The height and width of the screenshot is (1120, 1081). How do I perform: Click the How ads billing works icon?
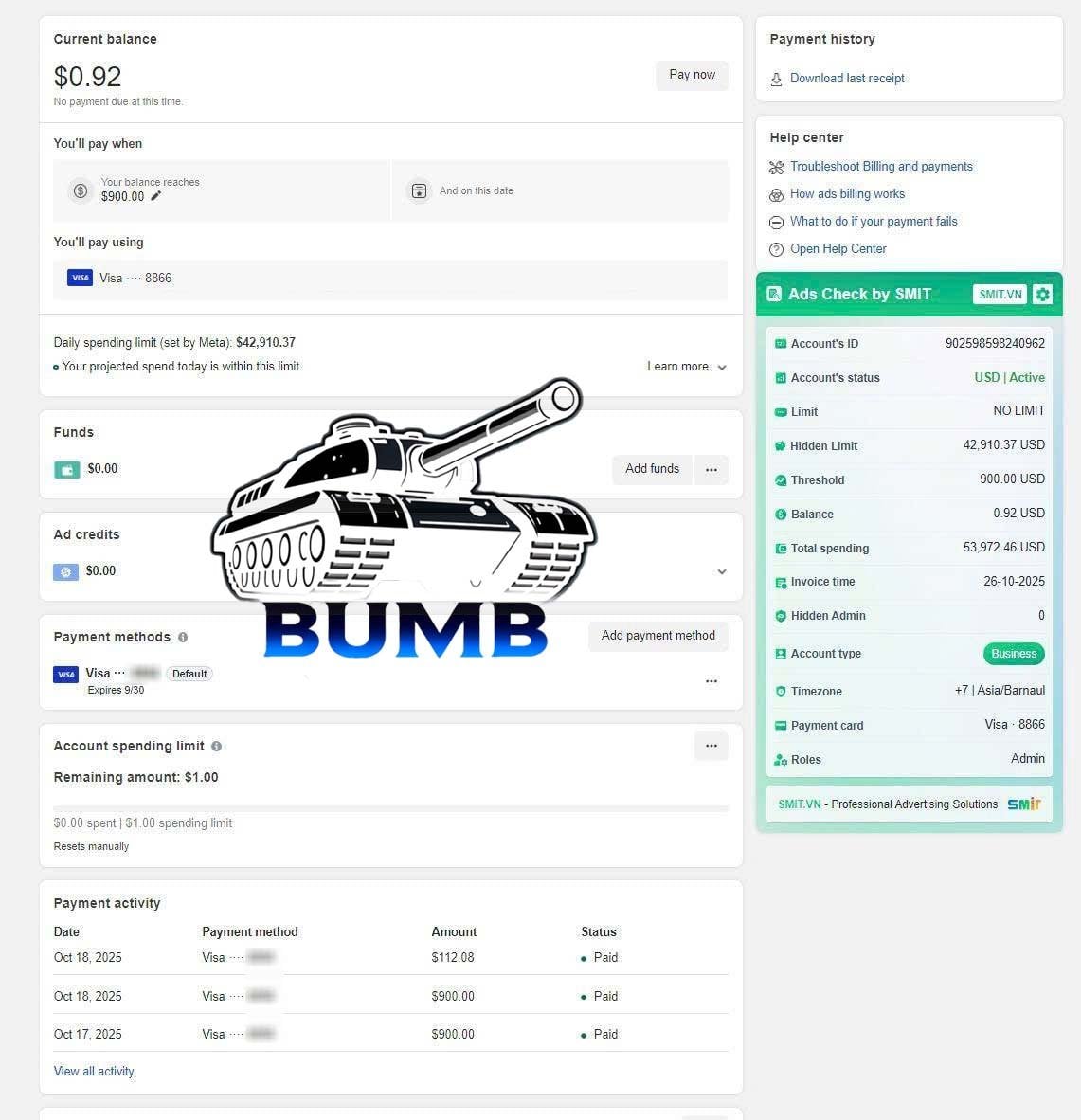pos(776,195)
